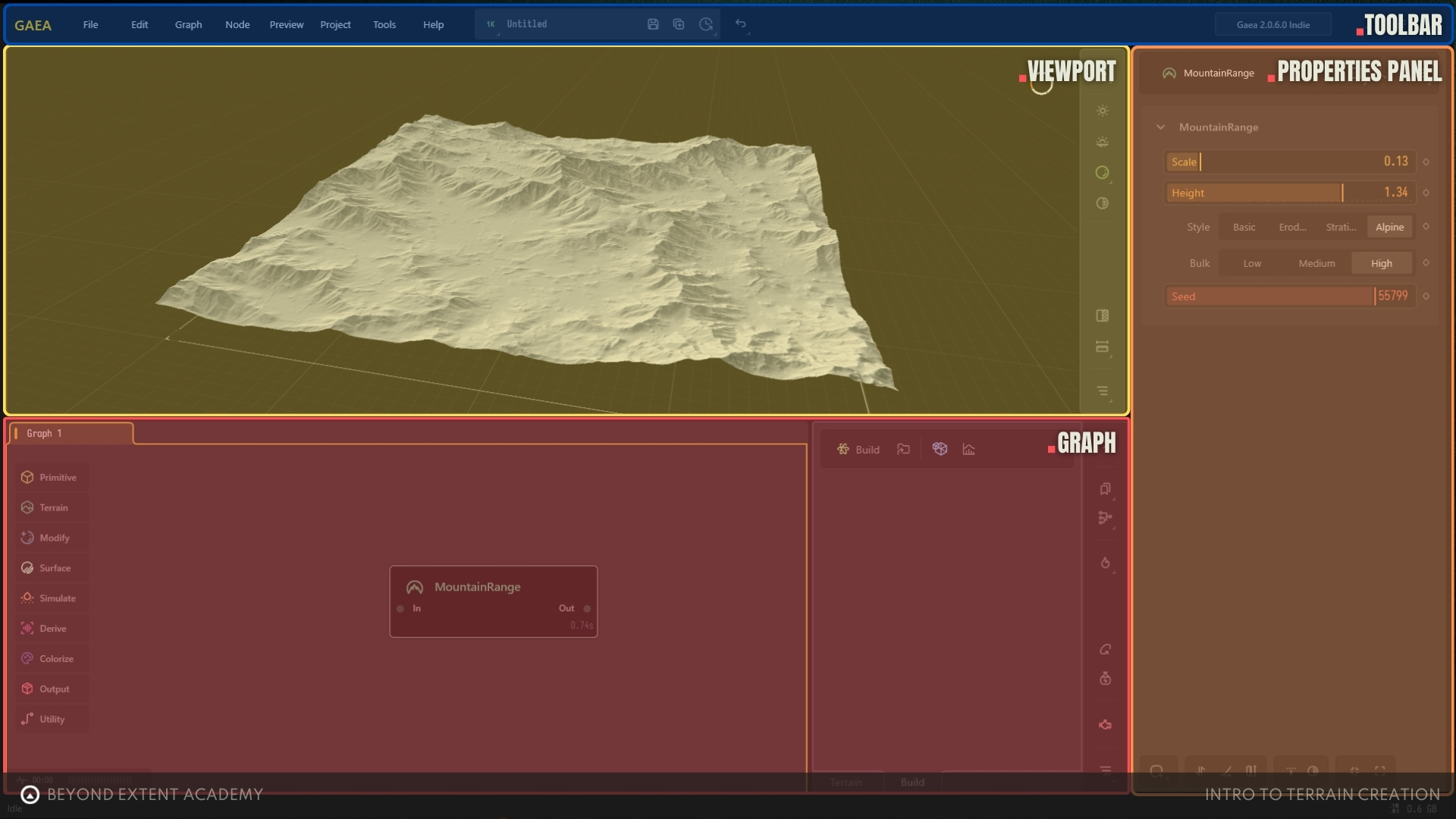Choose Basic style option

click(x=1244, y=227)
